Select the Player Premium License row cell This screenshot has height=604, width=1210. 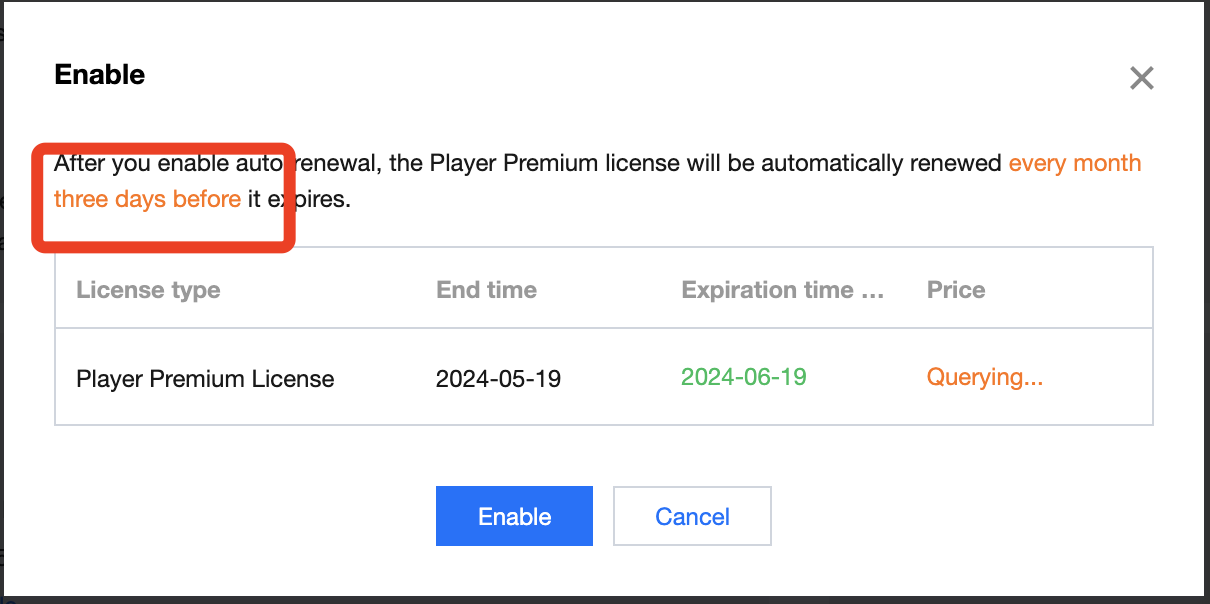[205, 379]
